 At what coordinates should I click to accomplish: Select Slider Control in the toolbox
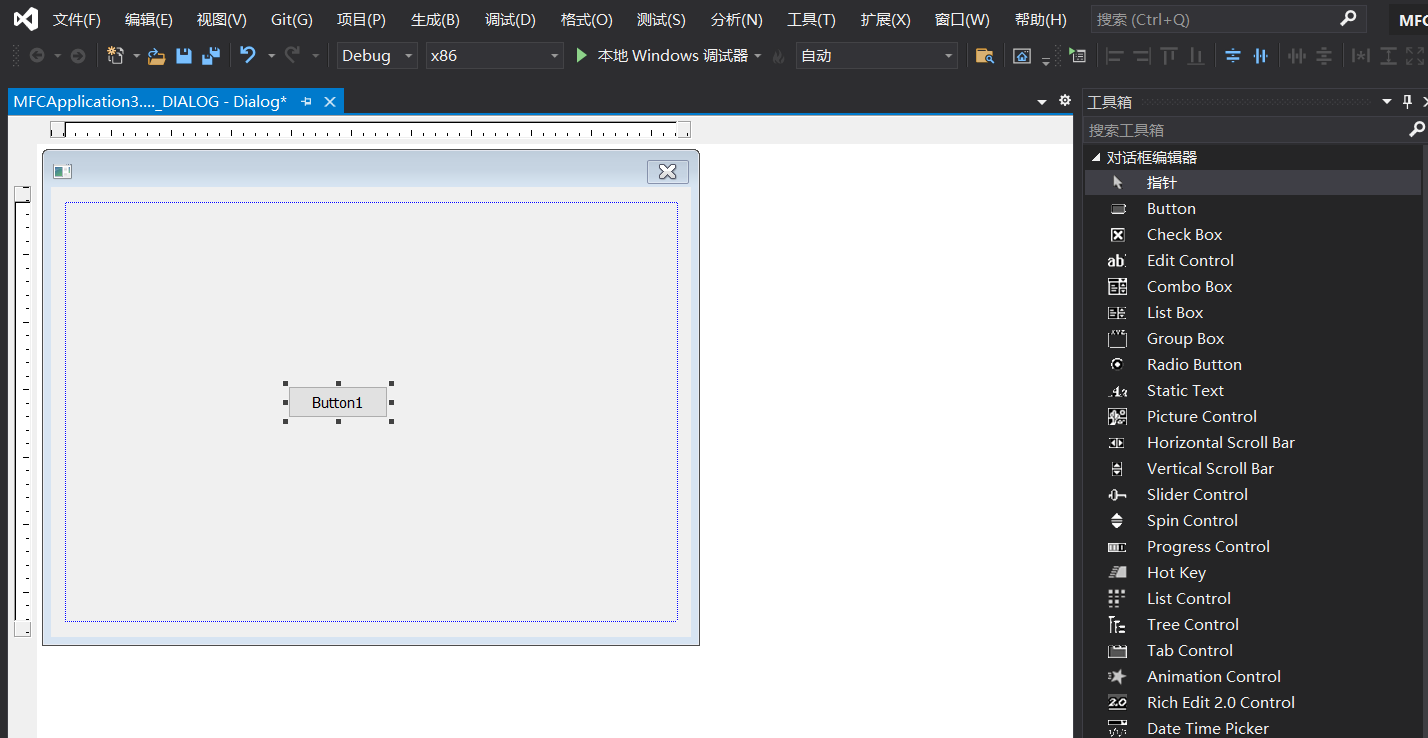[1196, 494]
